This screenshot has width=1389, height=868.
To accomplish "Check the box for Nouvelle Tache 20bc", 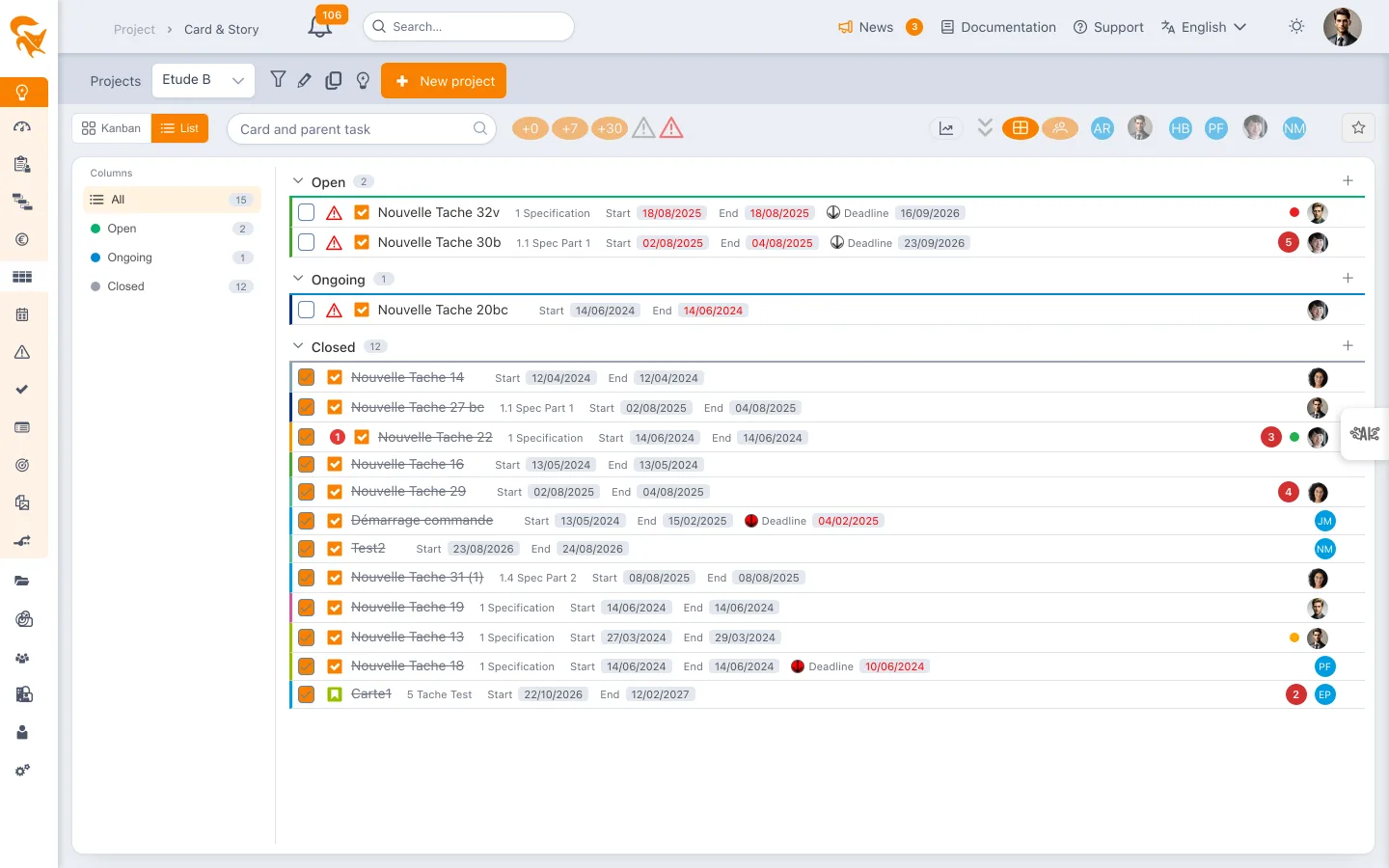I will click(x=307, y=310).
